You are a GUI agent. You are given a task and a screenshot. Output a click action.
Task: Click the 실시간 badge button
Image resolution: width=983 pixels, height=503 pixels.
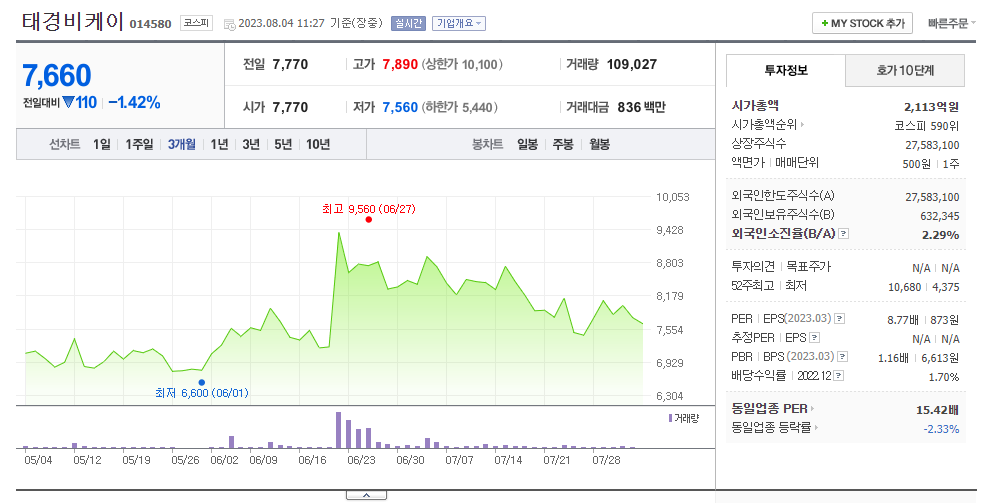click(x=408, y=23)
